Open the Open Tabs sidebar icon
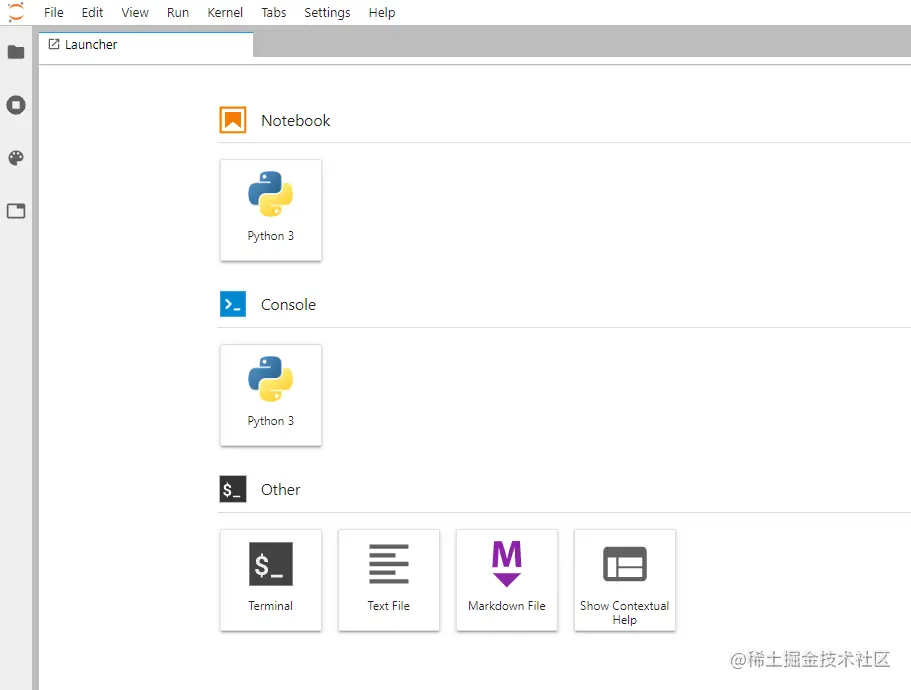 [x=16, y=211]
